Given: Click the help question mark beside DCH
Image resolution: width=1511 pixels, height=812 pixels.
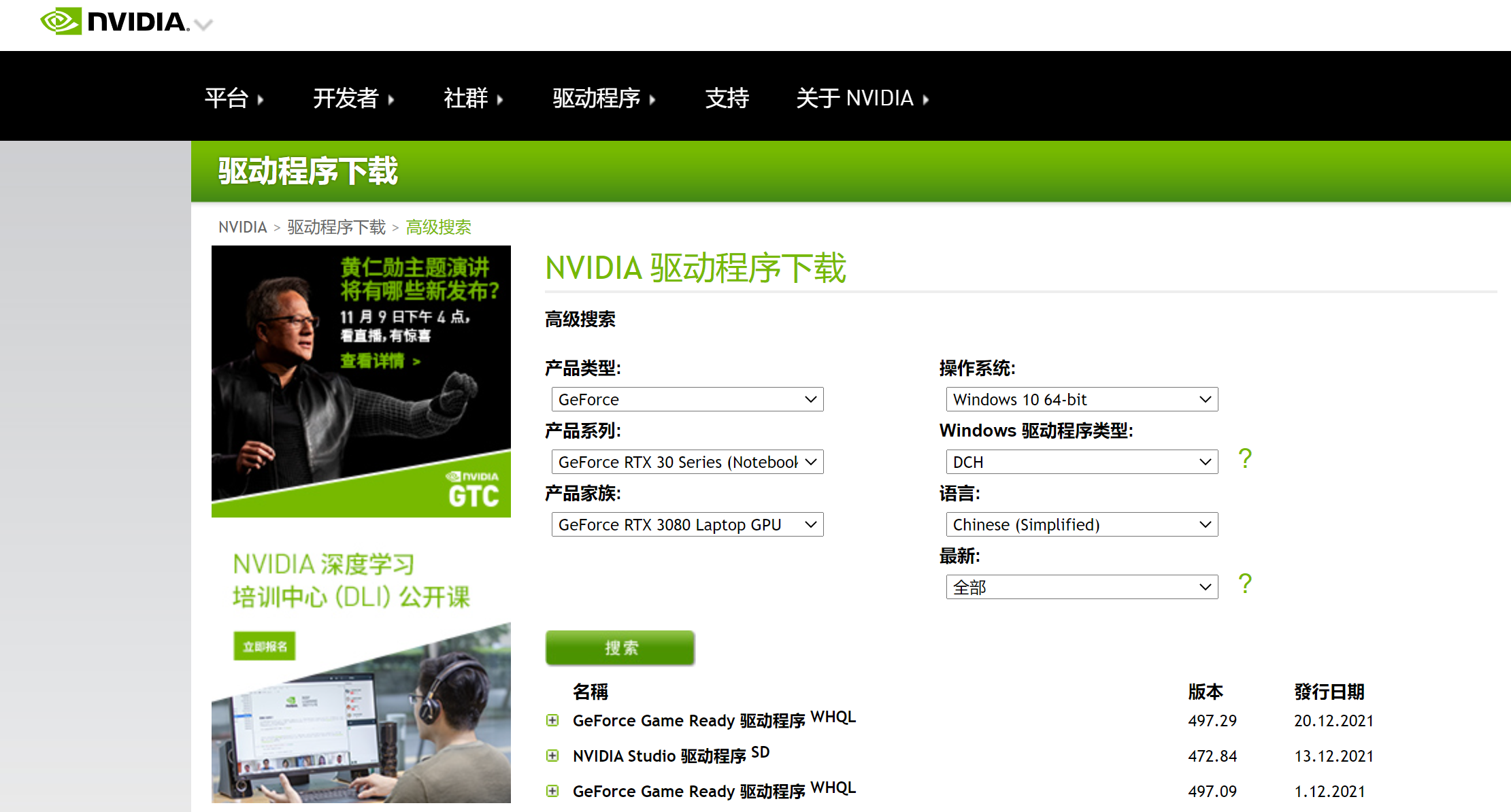Looking at the screenshot, I should coord(1245,458).
